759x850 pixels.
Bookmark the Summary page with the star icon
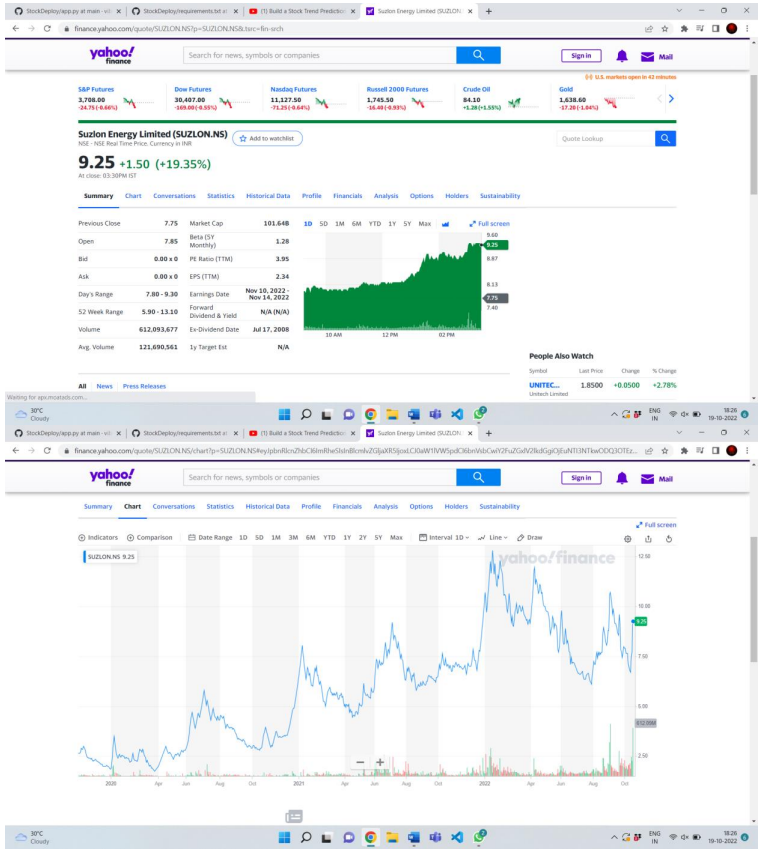[665, 29]
